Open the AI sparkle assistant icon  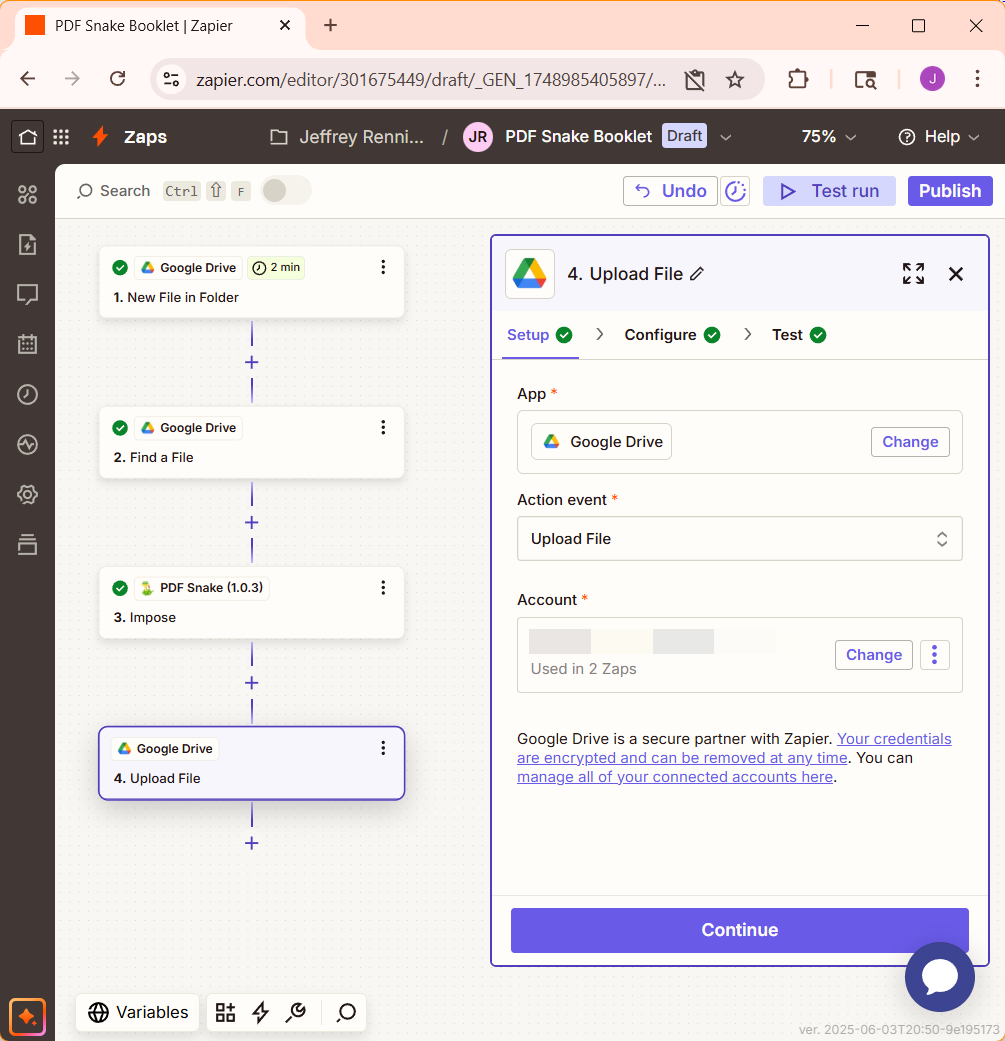(27, 1016)
